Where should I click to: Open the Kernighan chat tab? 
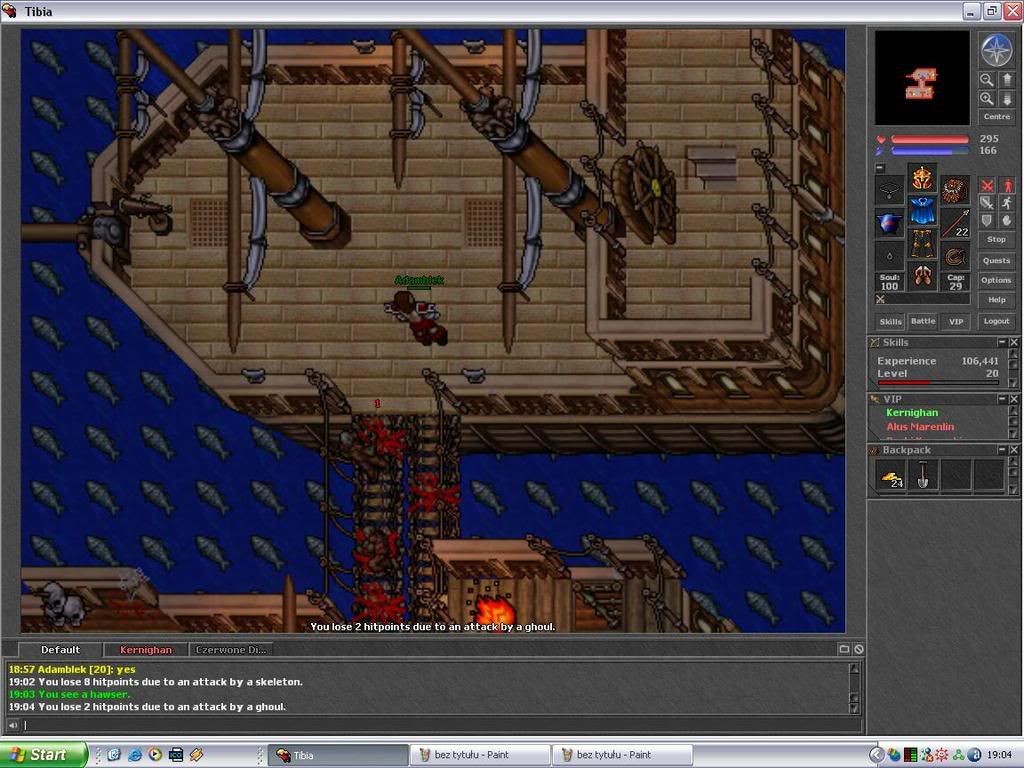(146, 650)
